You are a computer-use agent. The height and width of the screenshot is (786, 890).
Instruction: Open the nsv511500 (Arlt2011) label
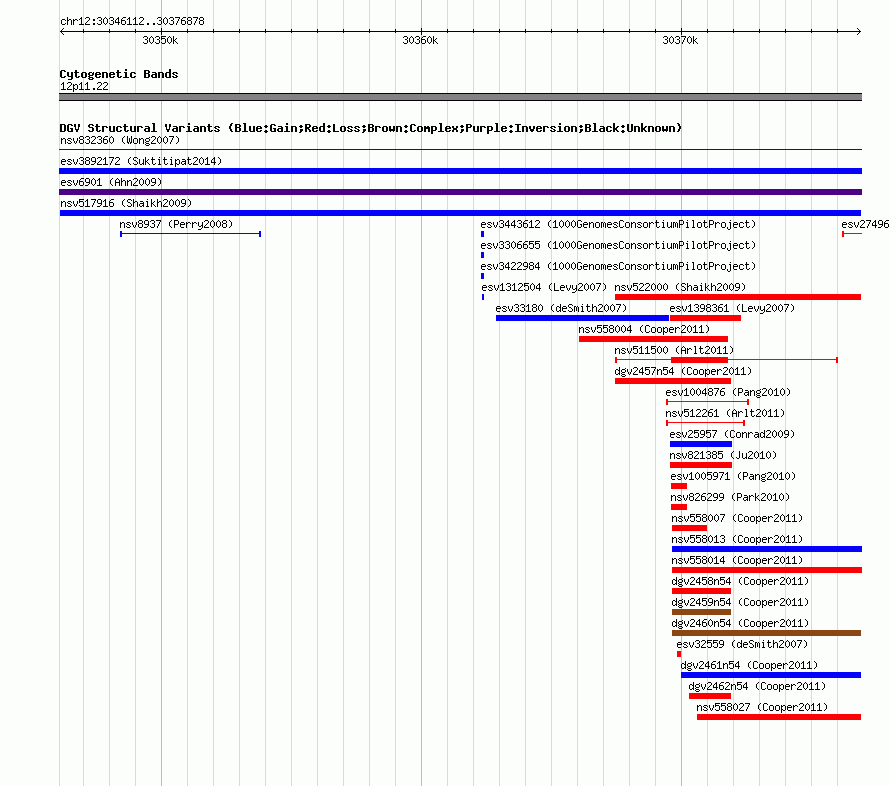(x=674, y=350)
